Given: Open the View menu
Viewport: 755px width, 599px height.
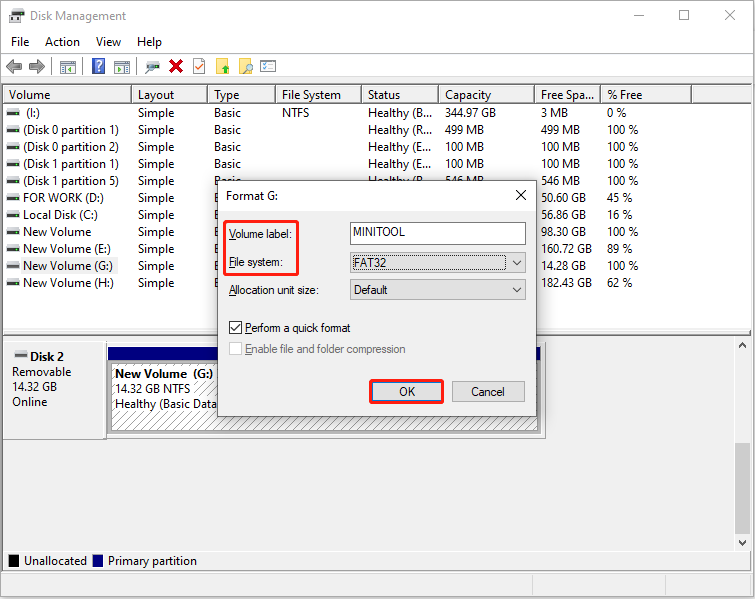Looking at the screenshot, I should coord(108,42).
